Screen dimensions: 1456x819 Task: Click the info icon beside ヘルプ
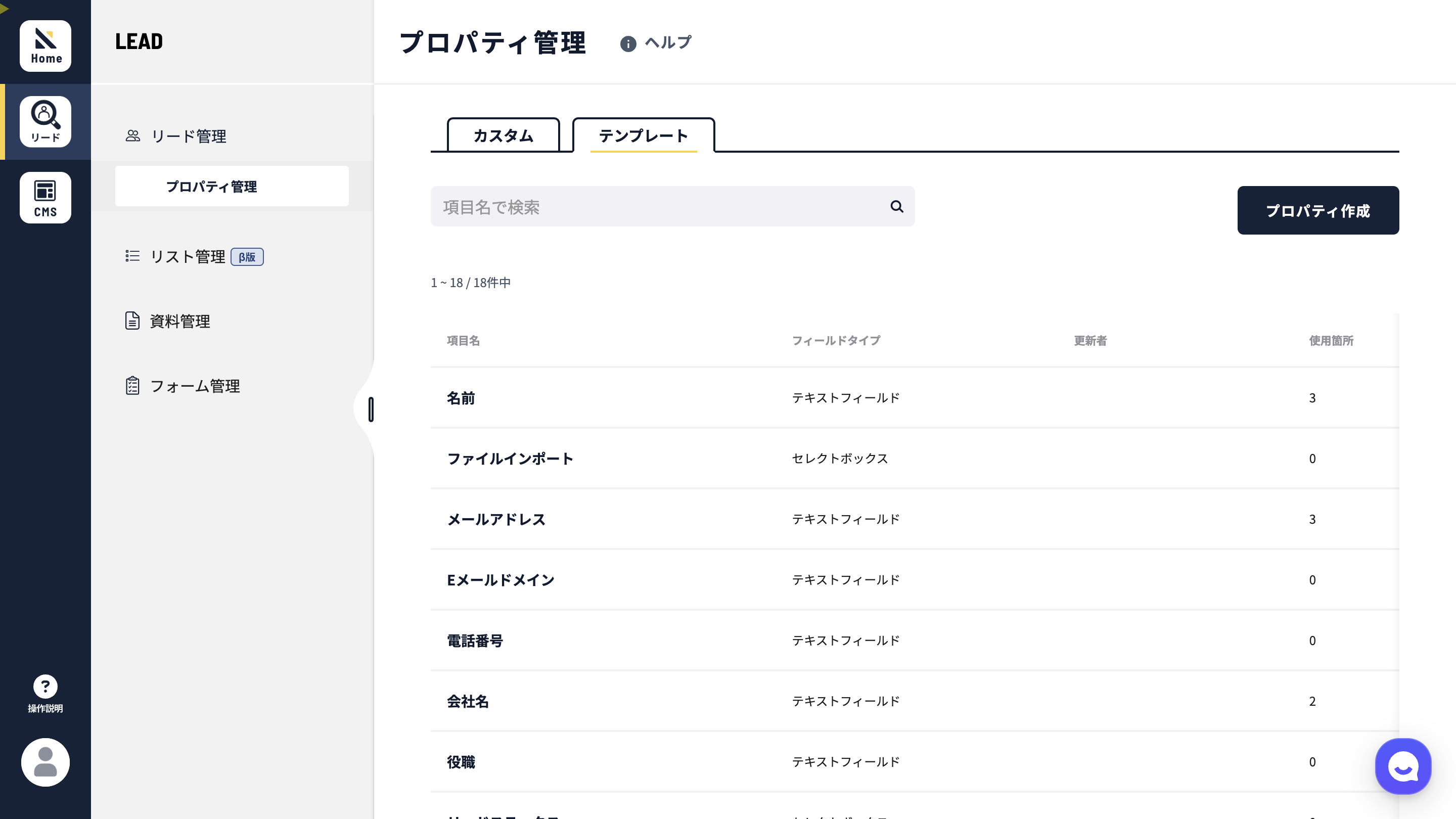tap(628, 43)
